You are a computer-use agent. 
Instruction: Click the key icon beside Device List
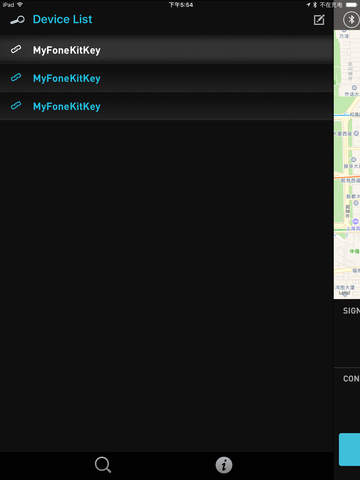[x=17, y=20]
